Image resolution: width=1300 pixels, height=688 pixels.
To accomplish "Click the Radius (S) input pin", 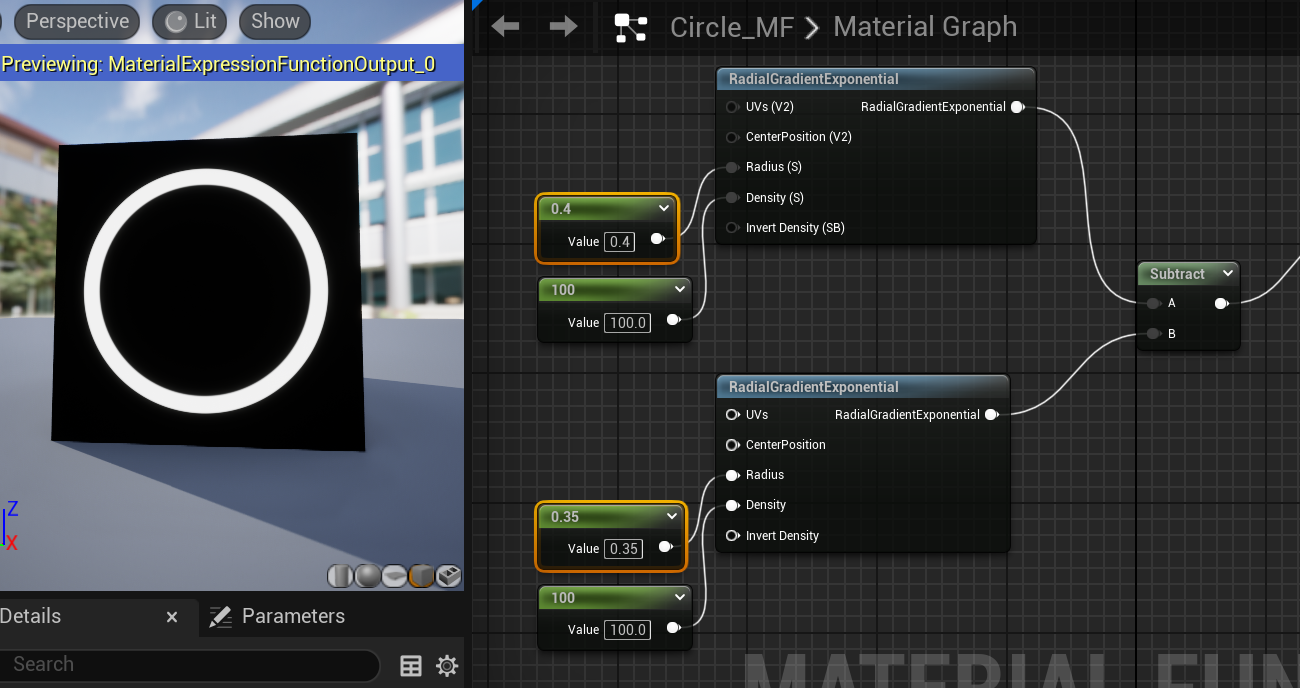I will pyautogui.click(x=733, y=167).
